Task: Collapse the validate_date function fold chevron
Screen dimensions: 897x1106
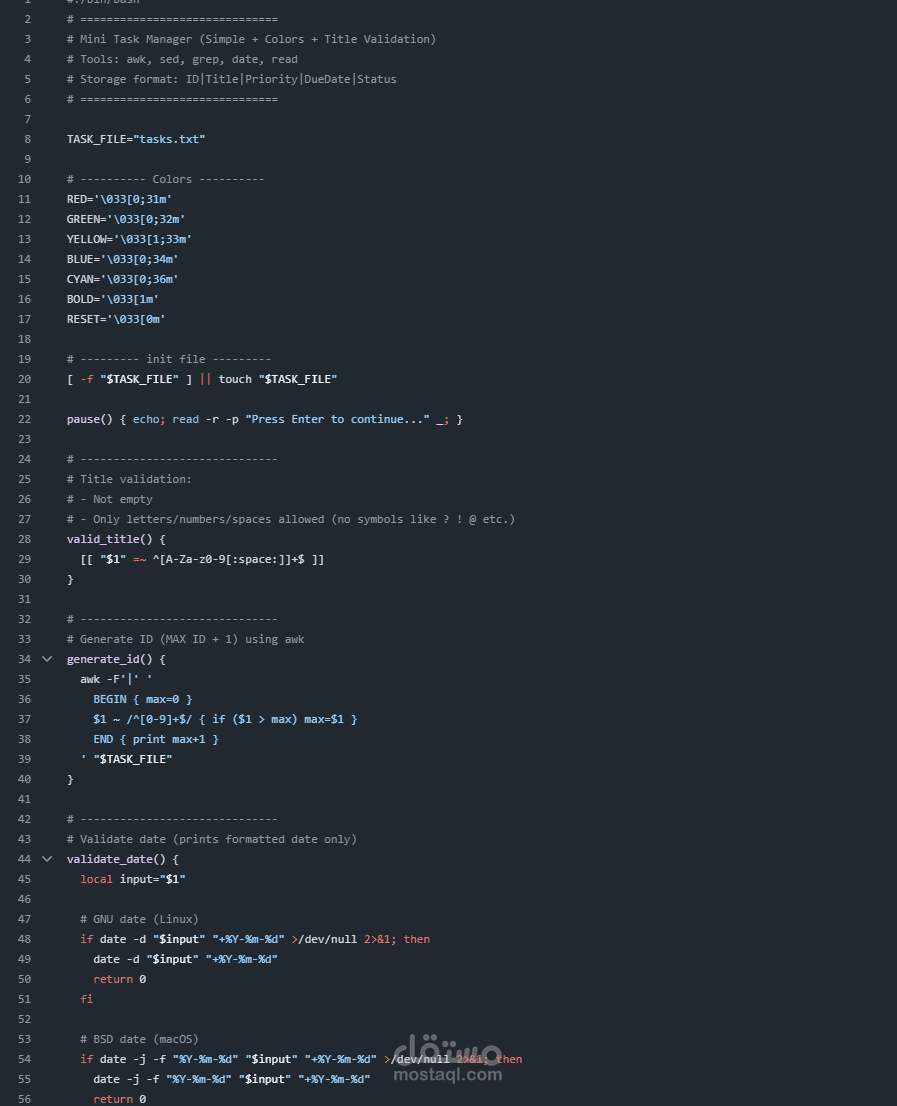Action: [47, 859]
